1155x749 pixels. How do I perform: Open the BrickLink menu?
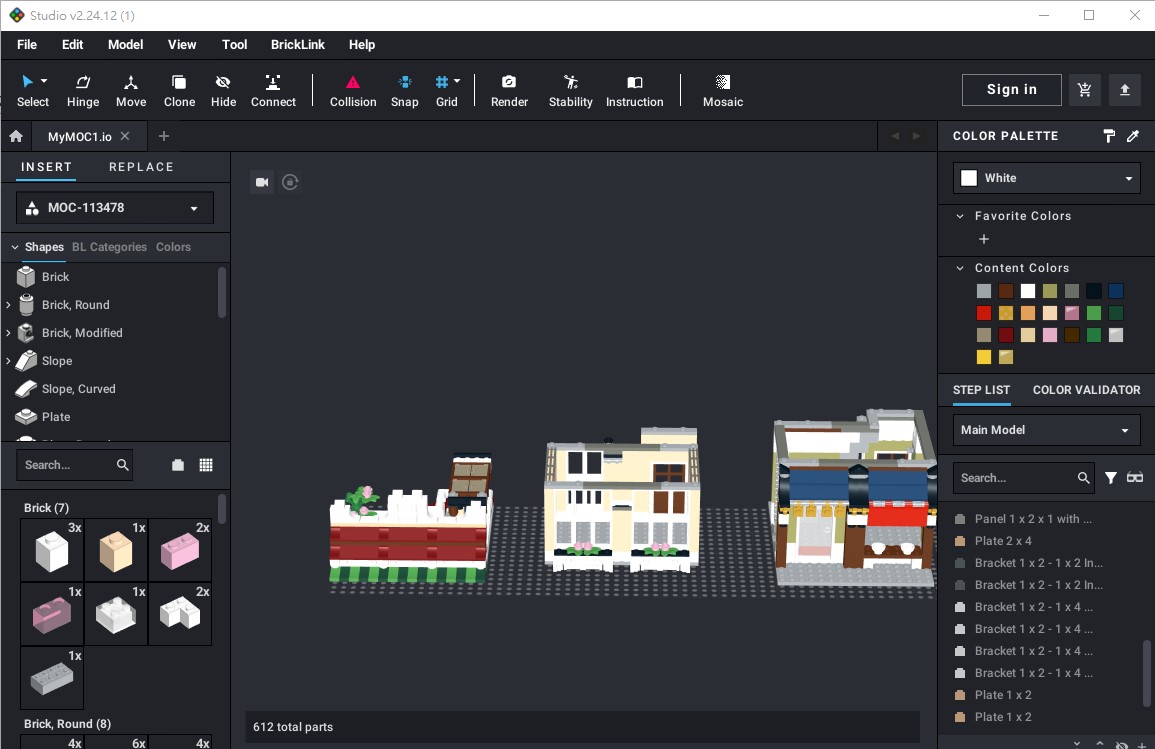[x=298, y=45]
